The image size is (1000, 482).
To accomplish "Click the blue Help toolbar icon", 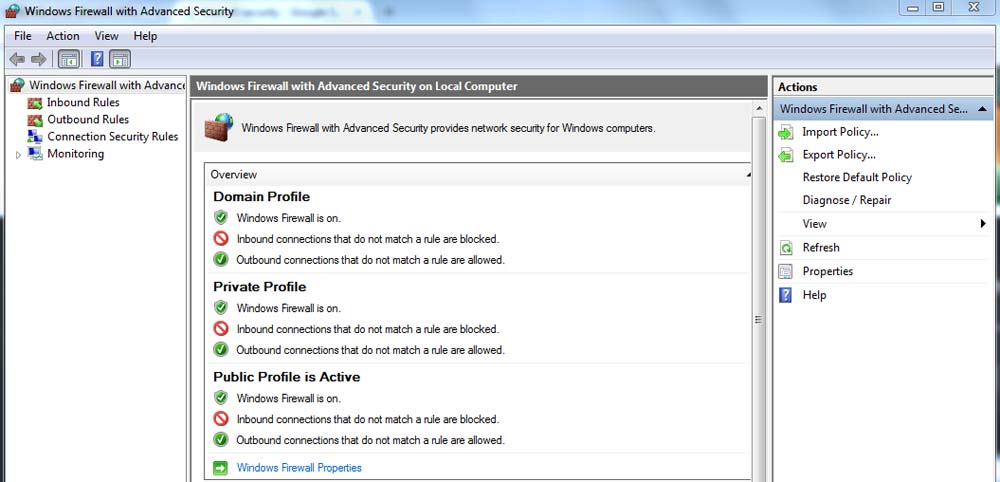I will (97, 59).
